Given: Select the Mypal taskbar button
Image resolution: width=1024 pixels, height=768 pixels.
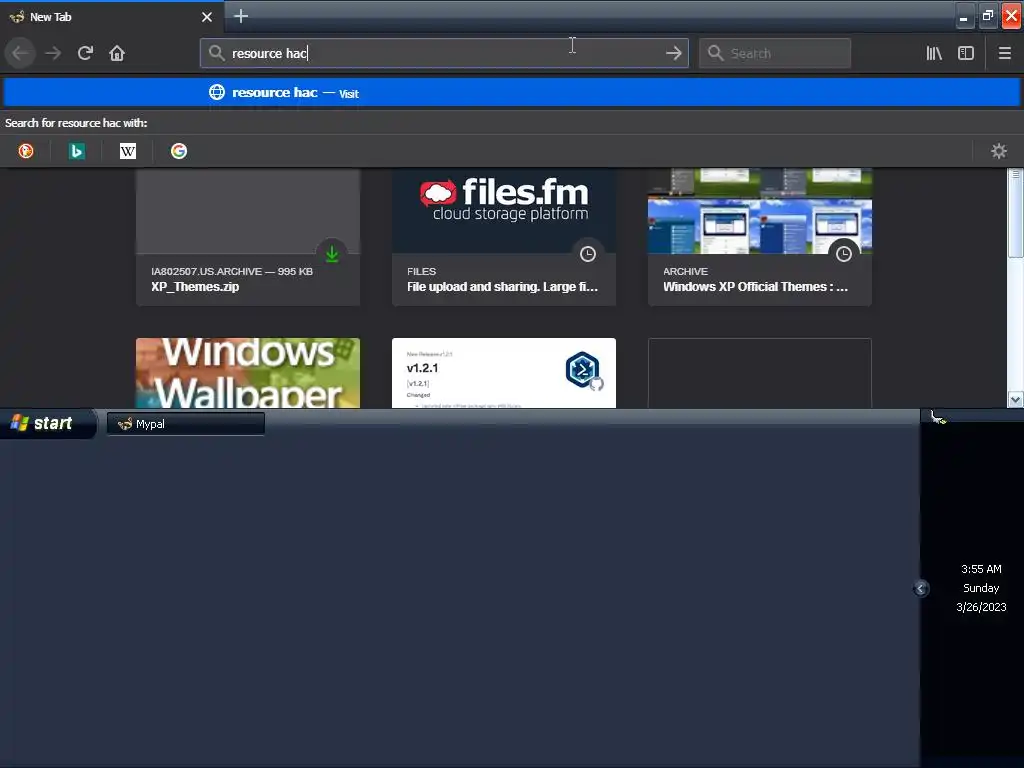Looking at the screenshot, I should pyautogui.click(x=185, y=424).
